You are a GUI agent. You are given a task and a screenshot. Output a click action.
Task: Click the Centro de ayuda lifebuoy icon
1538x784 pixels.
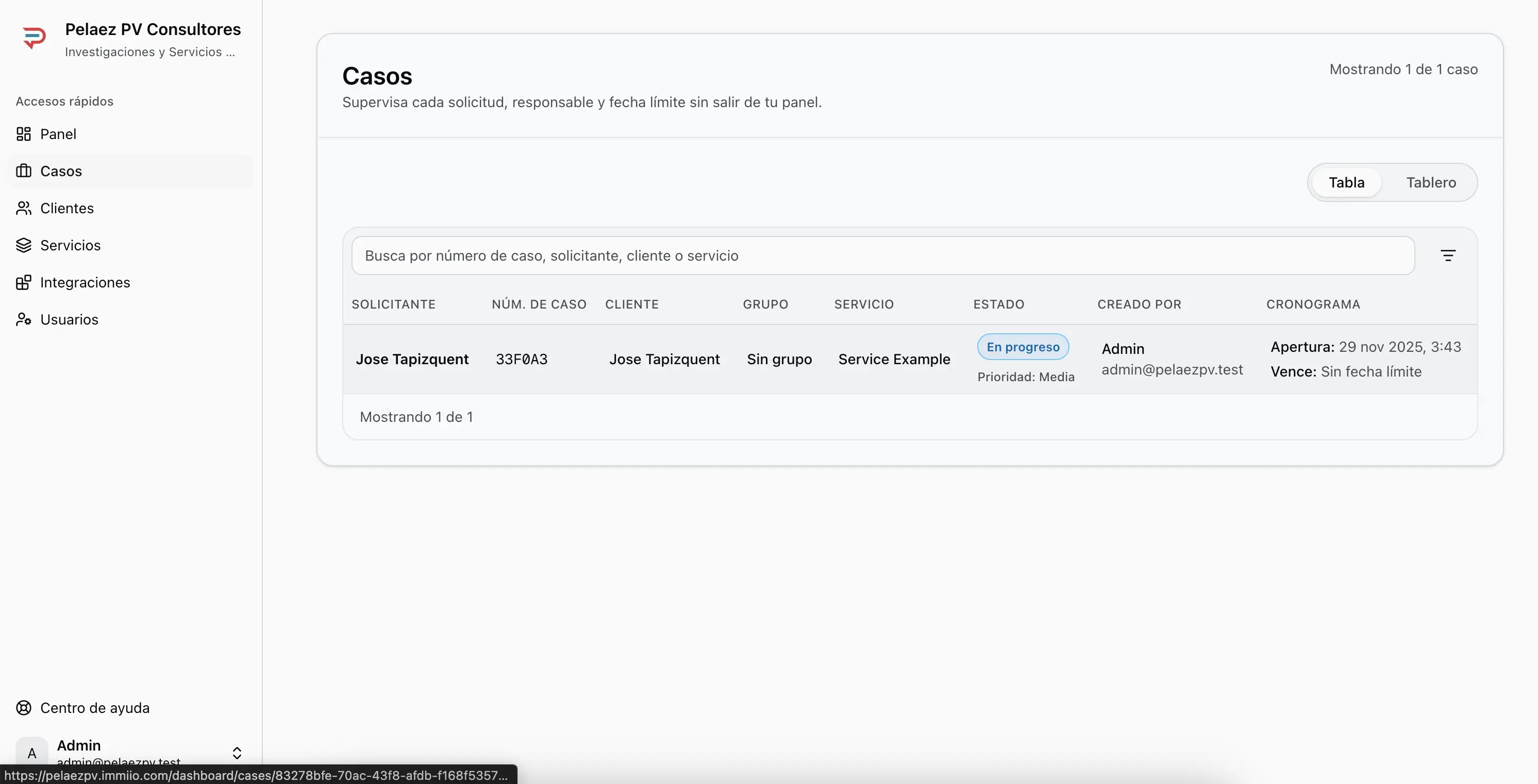point(23,708)
